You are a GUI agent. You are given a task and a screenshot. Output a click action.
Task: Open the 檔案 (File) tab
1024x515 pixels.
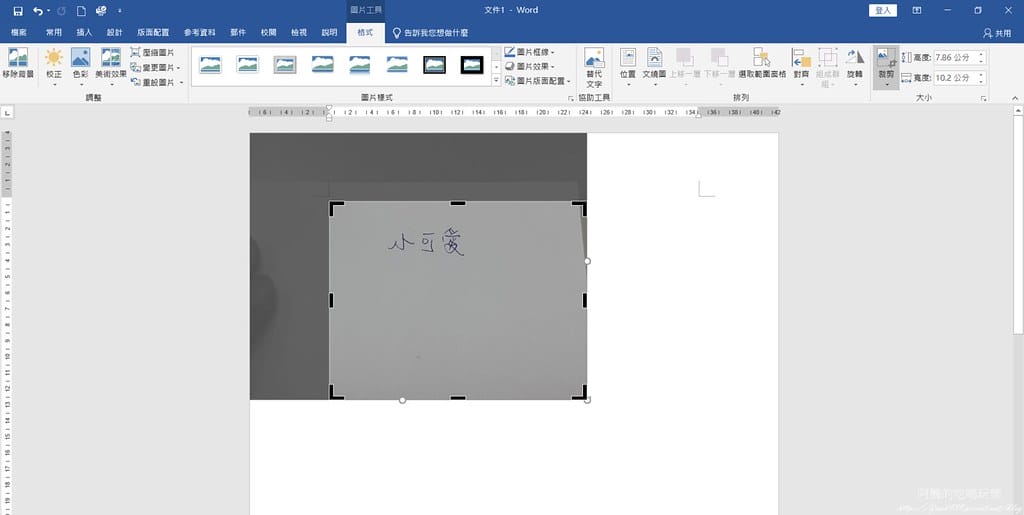click(x=19, y=32)
